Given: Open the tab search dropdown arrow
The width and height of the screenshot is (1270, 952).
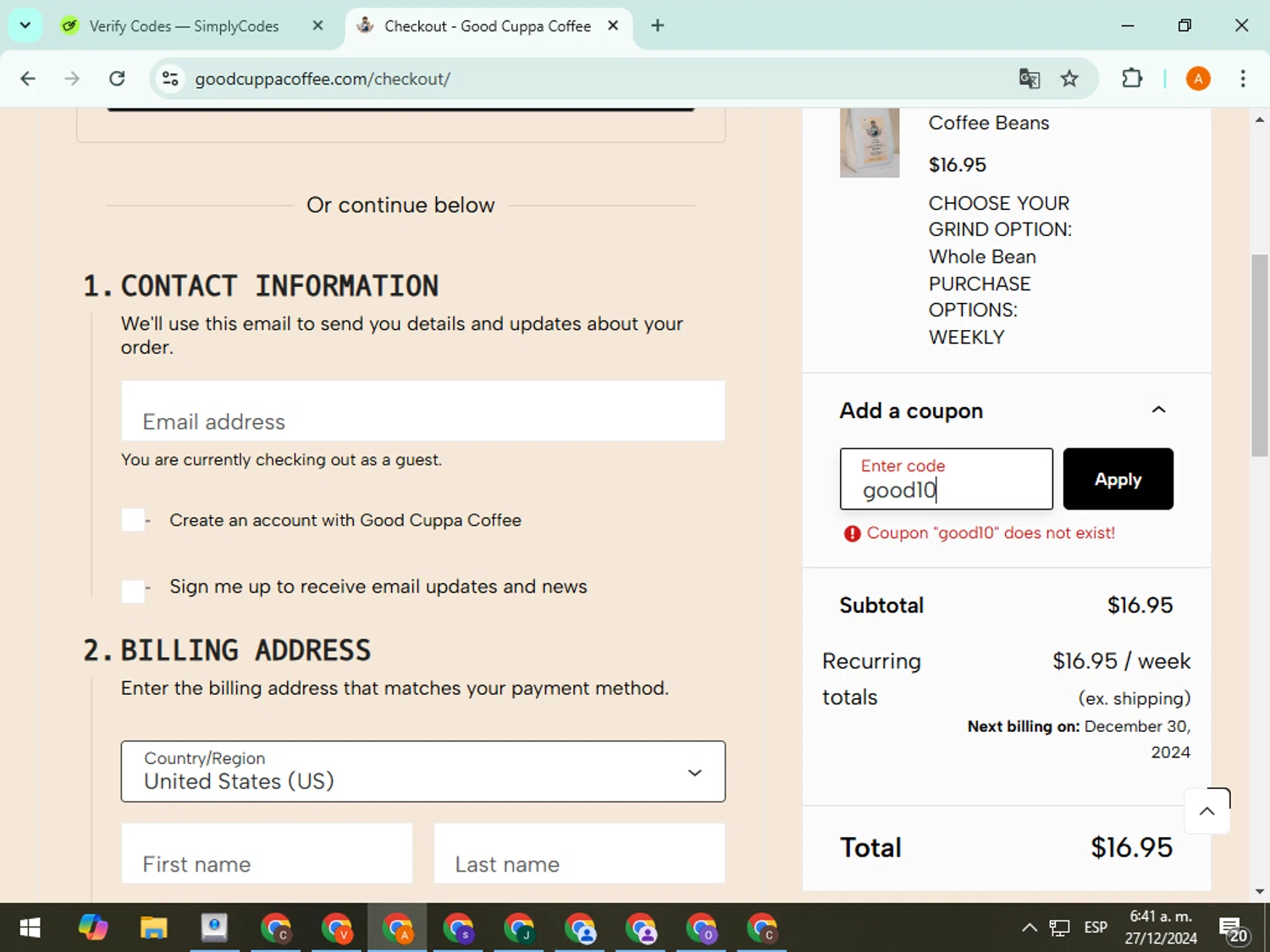Looking at the screenshot, I should click(x=25, y=25).
